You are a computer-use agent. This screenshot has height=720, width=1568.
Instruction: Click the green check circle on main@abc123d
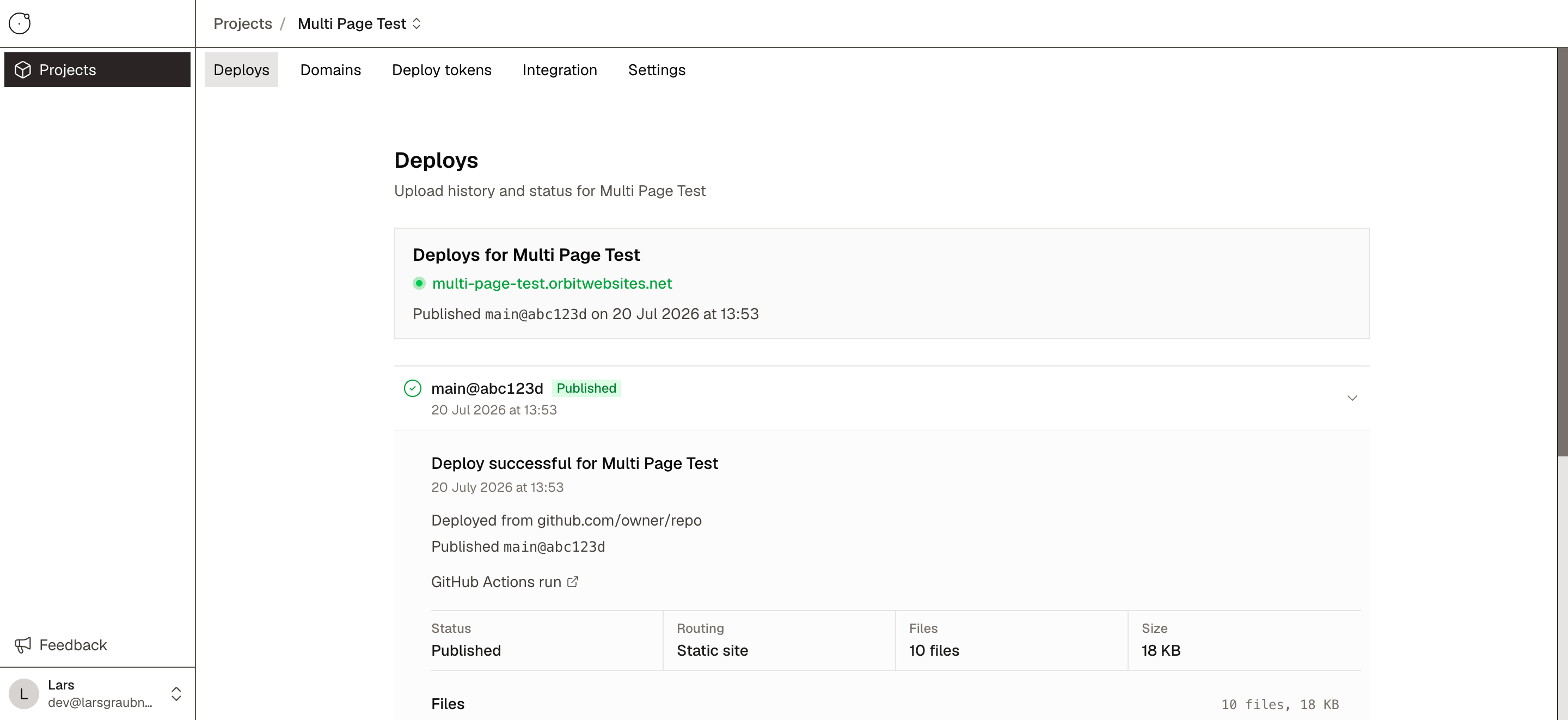click(x=413, y=388)
